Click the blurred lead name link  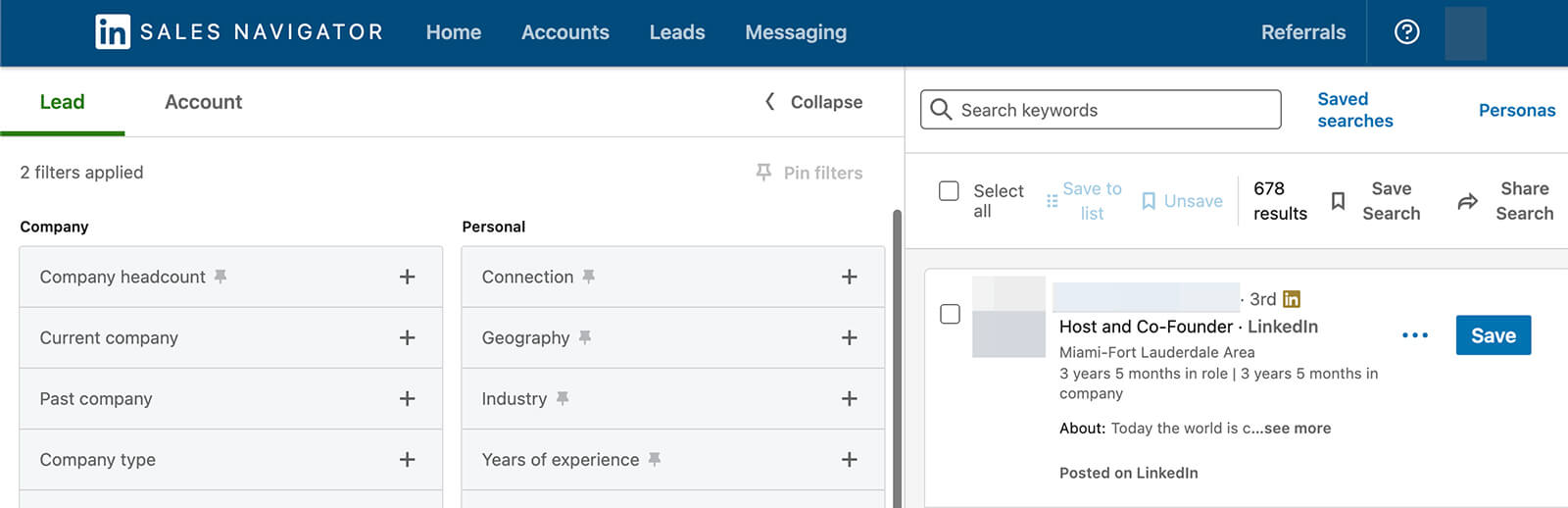click(1146, 297)
